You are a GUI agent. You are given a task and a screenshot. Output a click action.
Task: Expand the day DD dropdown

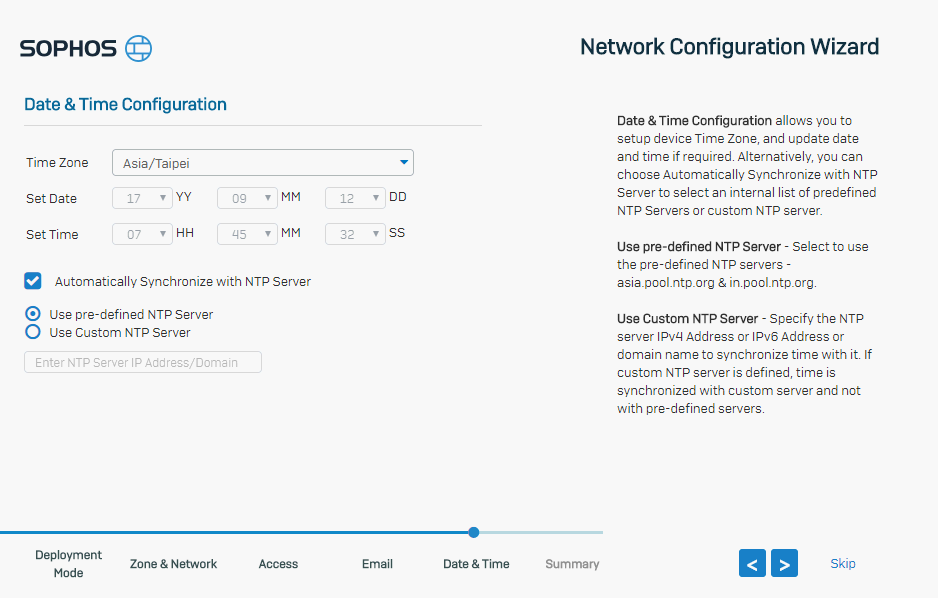pos(355,198)
